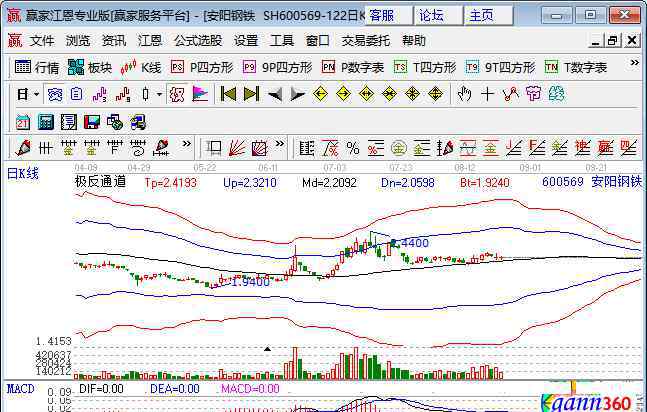Open P数字表 tool
This screenshot has height=412, width=647.
[353, 67]
